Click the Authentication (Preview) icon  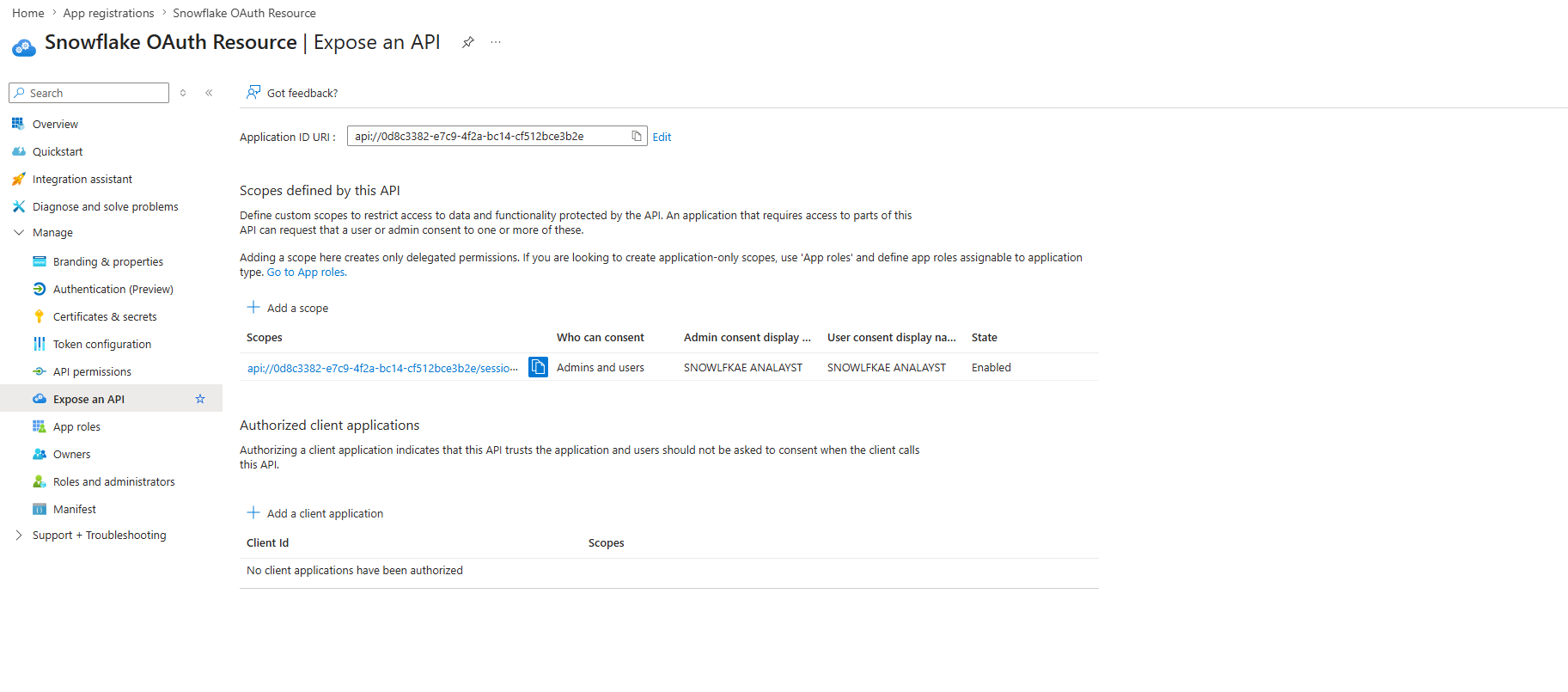(39, 289)
